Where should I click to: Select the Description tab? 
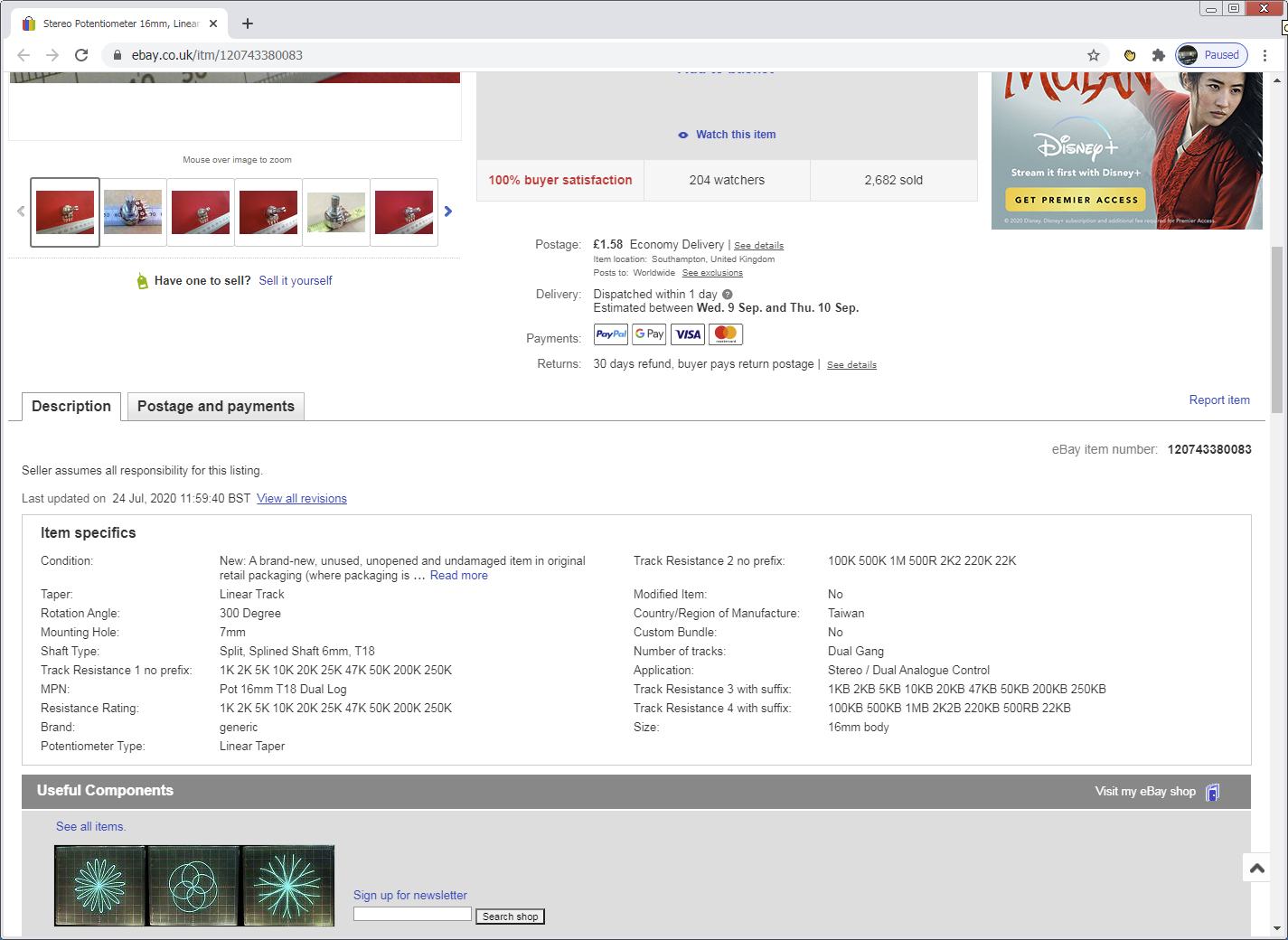click(x=71, y=406)
